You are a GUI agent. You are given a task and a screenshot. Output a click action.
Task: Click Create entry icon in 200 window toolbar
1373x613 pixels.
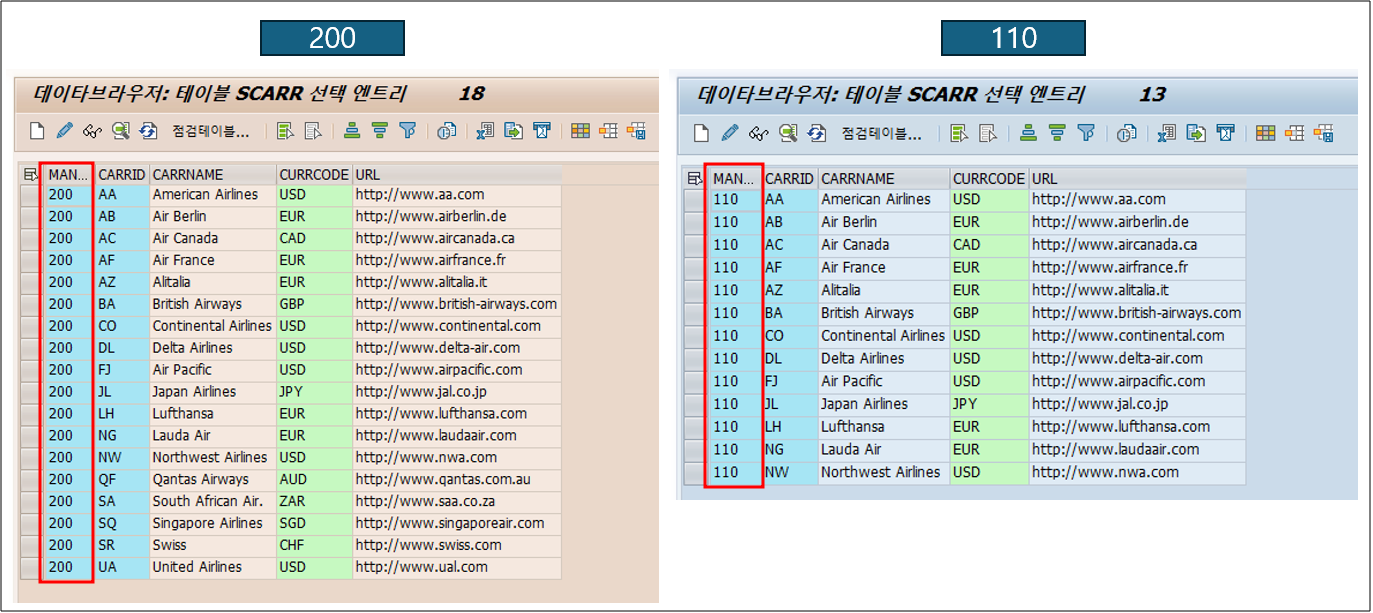(37, 131)
